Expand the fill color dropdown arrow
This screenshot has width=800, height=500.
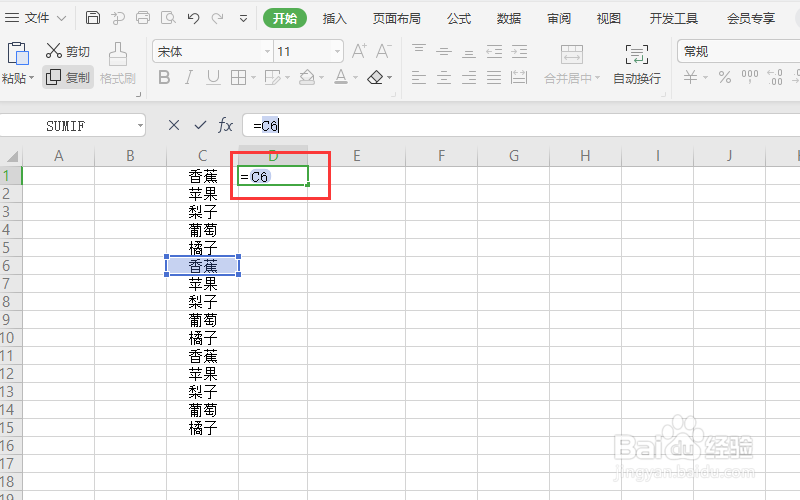[321, 78]
